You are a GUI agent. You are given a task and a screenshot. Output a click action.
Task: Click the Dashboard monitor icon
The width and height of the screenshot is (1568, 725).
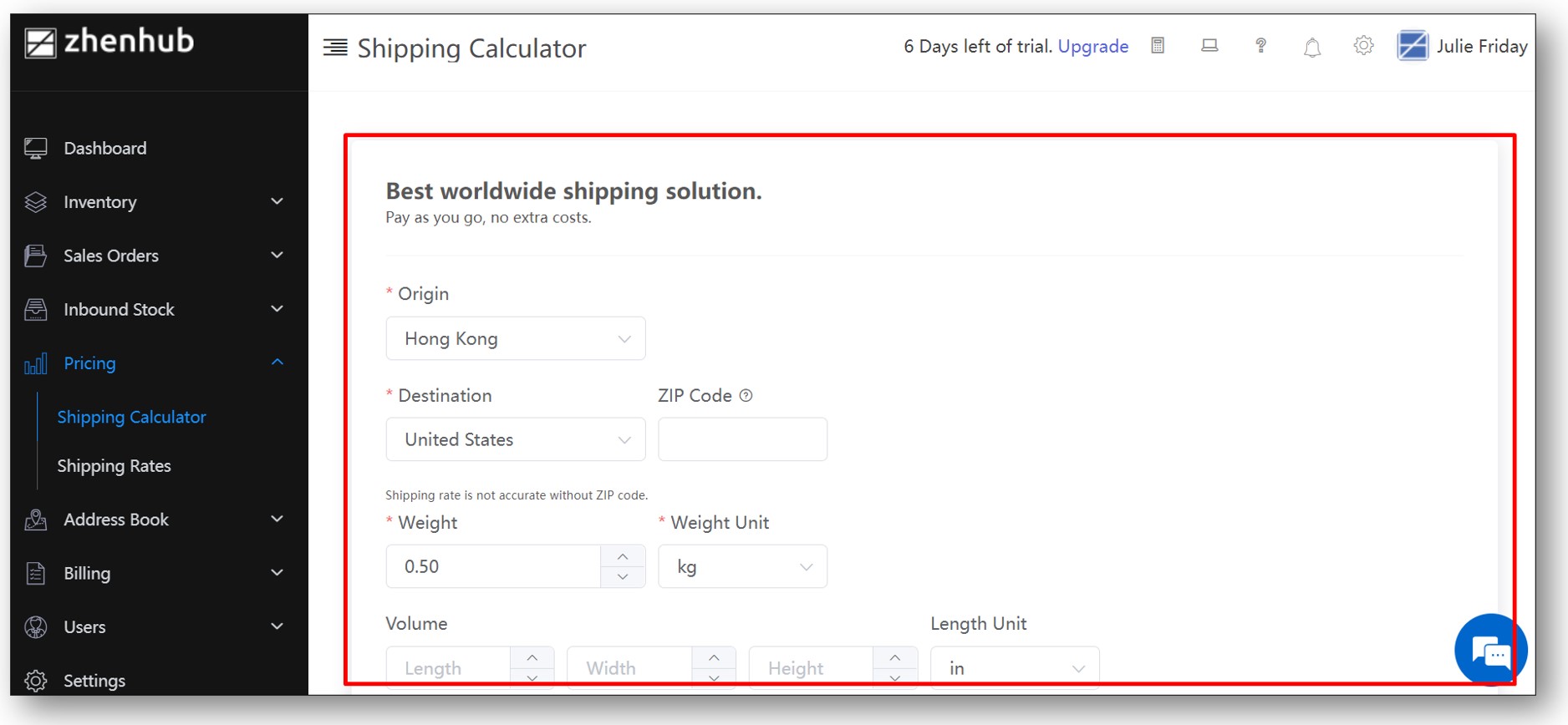(36, 149)
